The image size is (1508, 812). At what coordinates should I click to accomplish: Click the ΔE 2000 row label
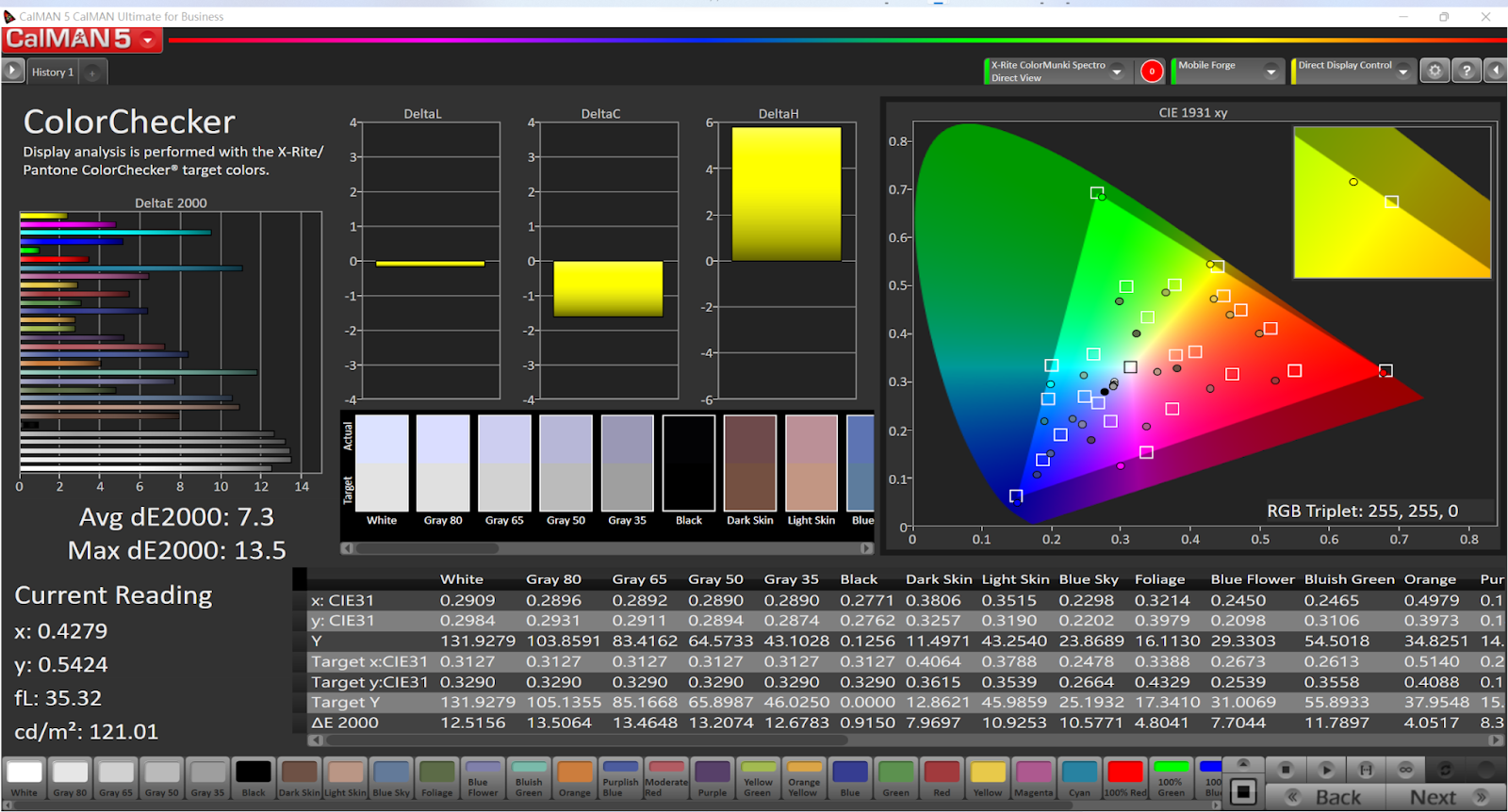pos(345,723)
